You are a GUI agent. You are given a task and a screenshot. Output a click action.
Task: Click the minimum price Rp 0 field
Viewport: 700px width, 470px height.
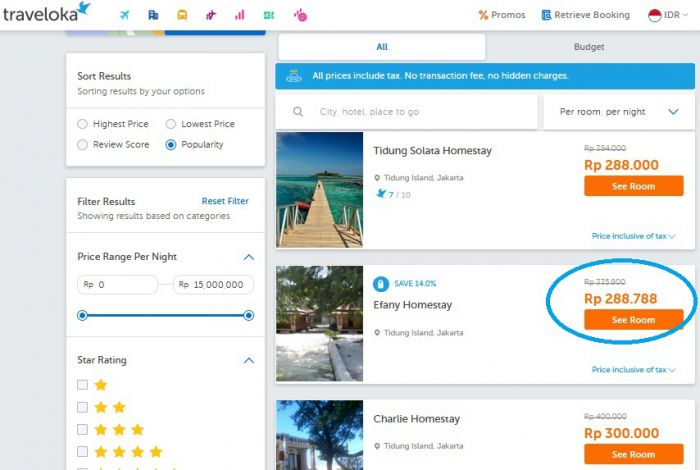coord(118,285)
